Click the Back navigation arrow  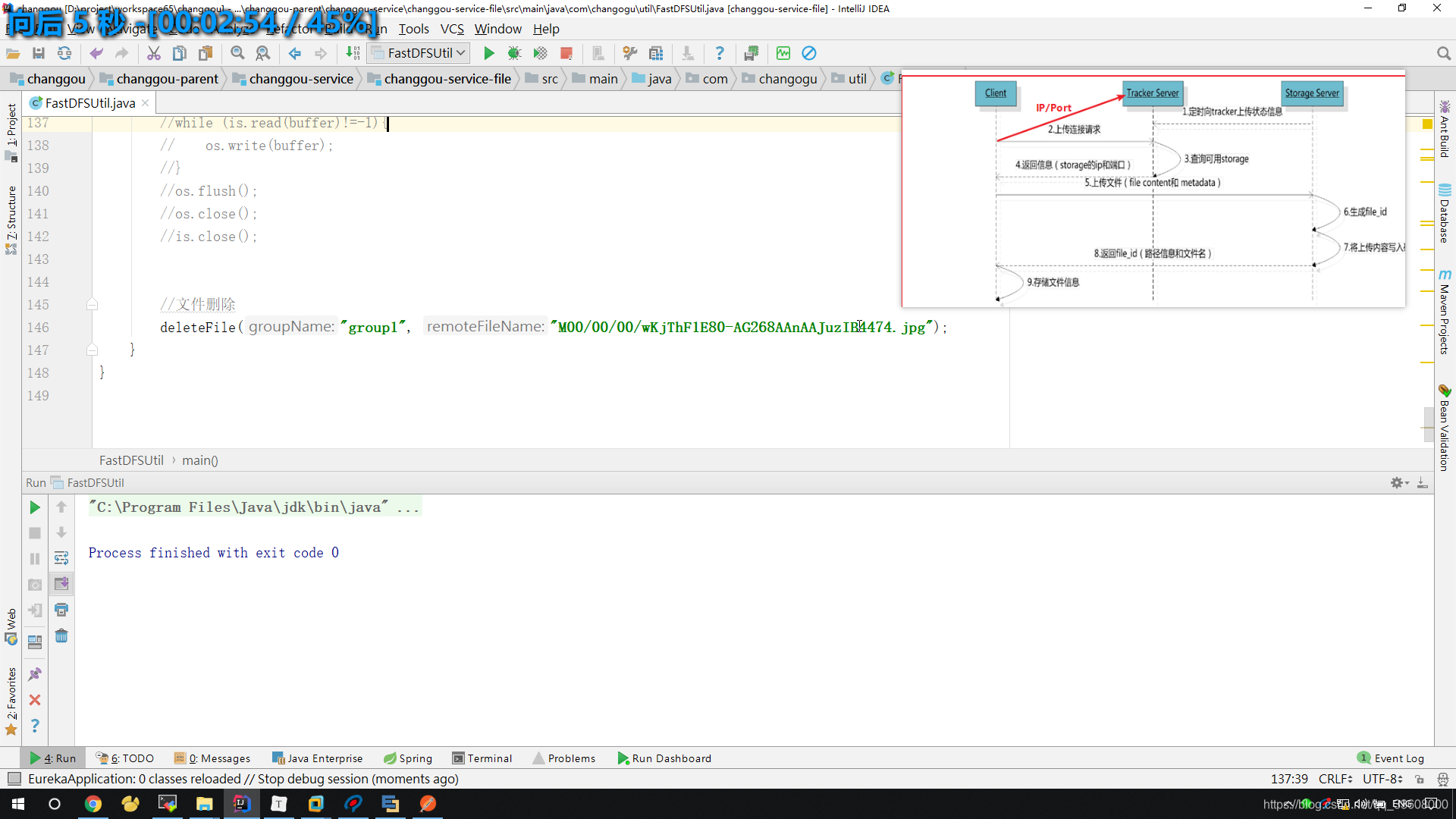point(295,53)
